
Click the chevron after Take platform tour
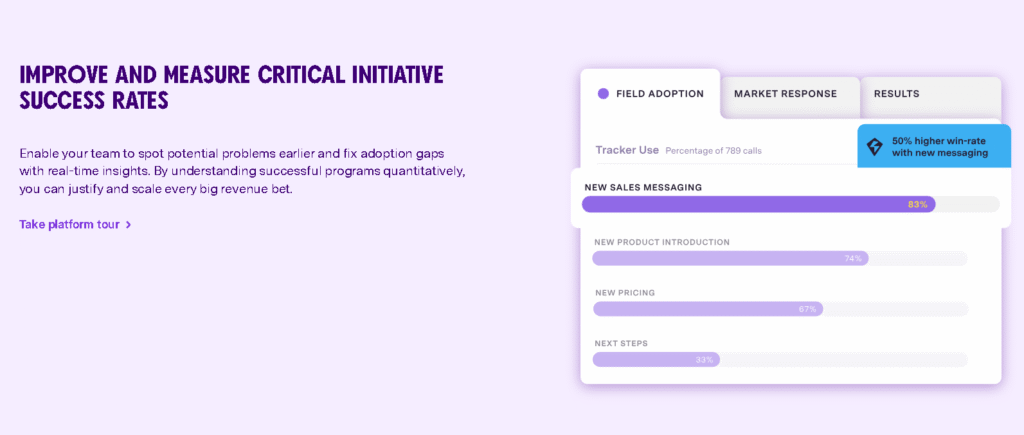[129, 225]
